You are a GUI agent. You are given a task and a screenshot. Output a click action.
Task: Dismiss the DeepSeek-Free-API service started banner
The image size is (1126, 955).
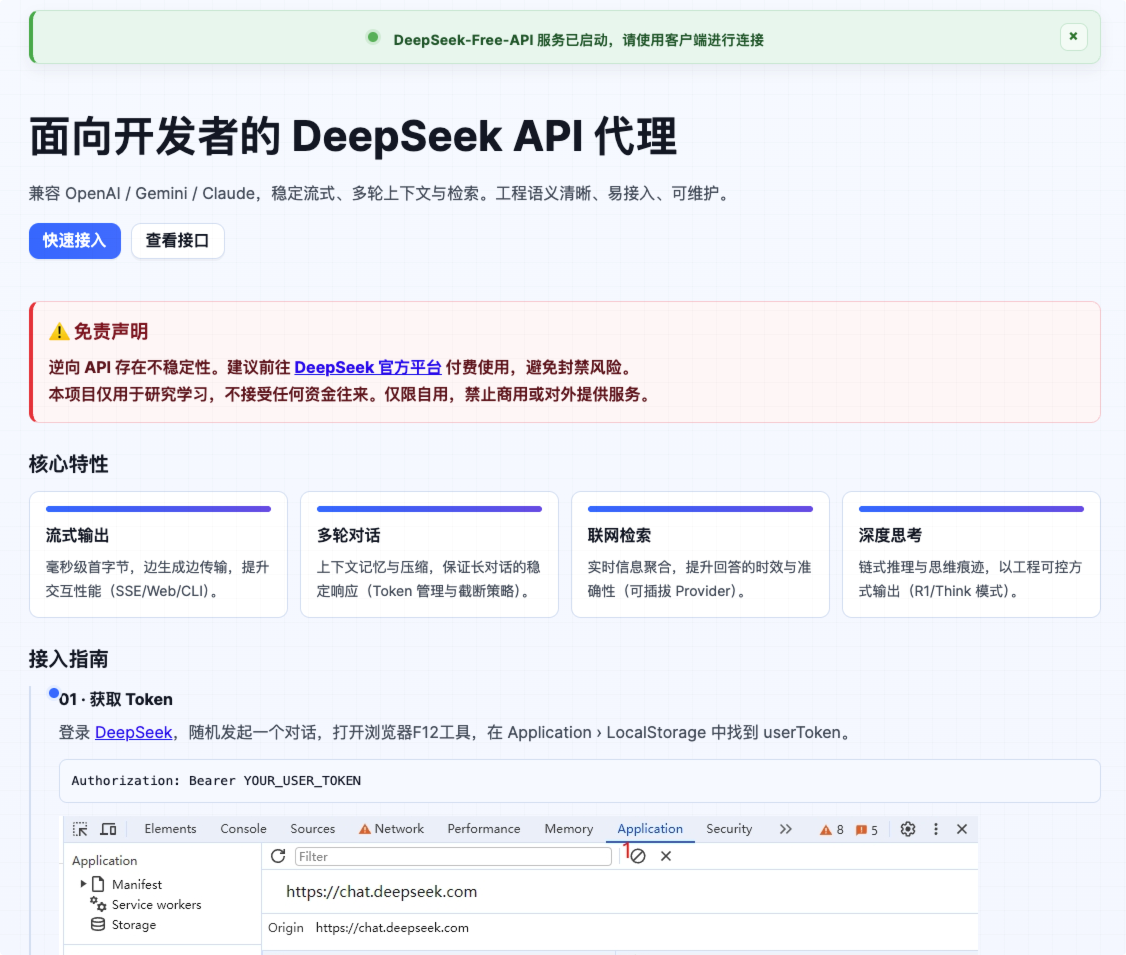coord(1073,37)
